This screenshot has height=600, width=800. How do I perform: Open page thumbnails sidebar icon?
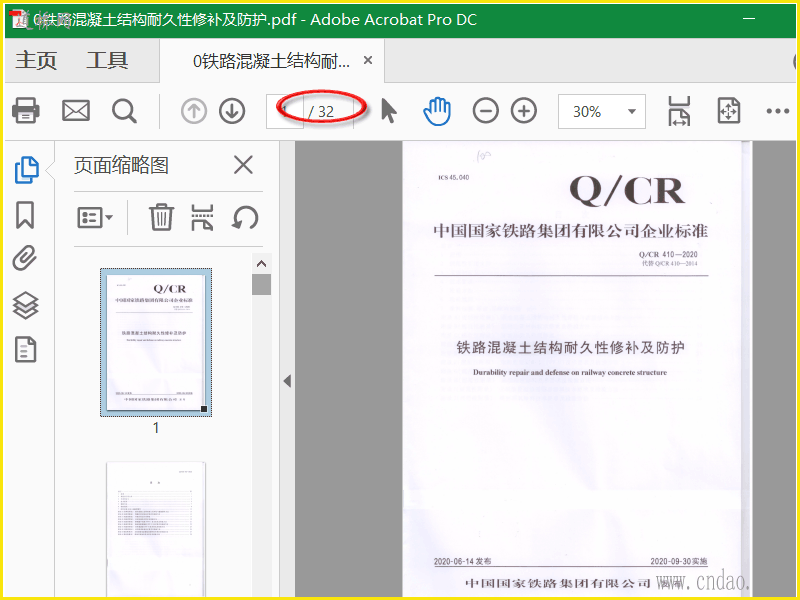[26, 169]
